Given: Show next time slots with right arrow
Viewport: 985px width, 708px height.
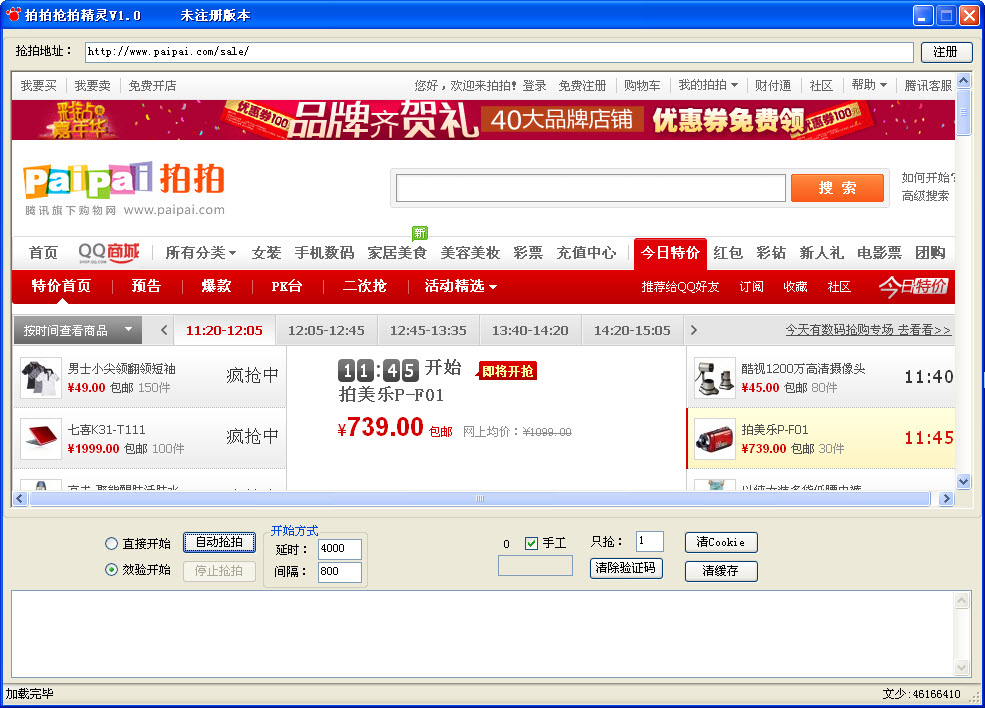Looking at the screenshot, I should 694,330.
